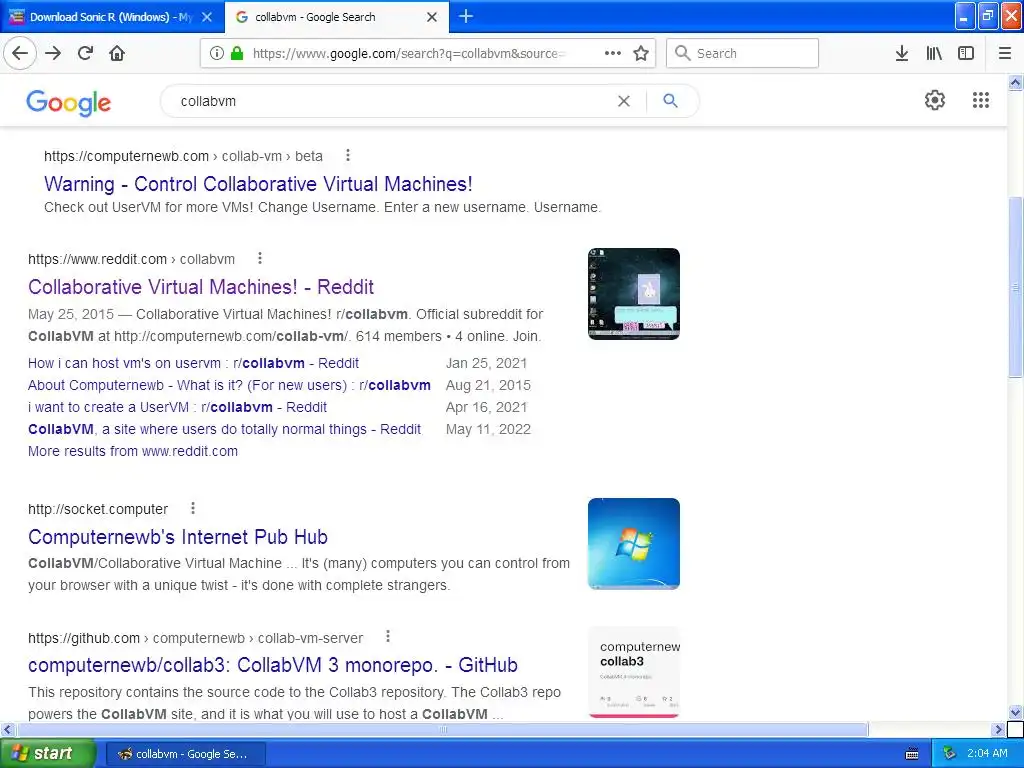Click the http://socket.computer URL text
Image resolution: width=1024 pixels, height=768 pixels.
98,509
